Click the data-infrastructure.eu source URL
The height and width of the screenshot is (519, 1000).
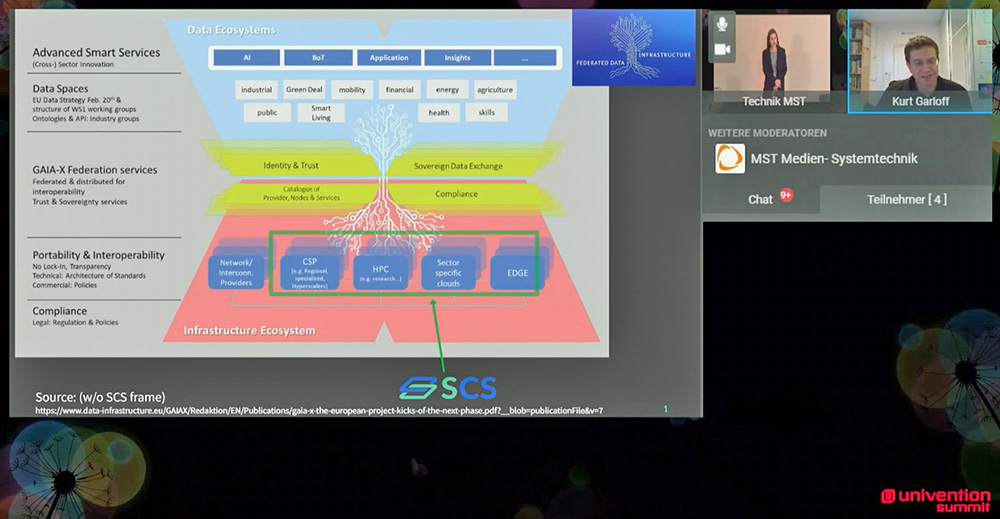point(319,410)
